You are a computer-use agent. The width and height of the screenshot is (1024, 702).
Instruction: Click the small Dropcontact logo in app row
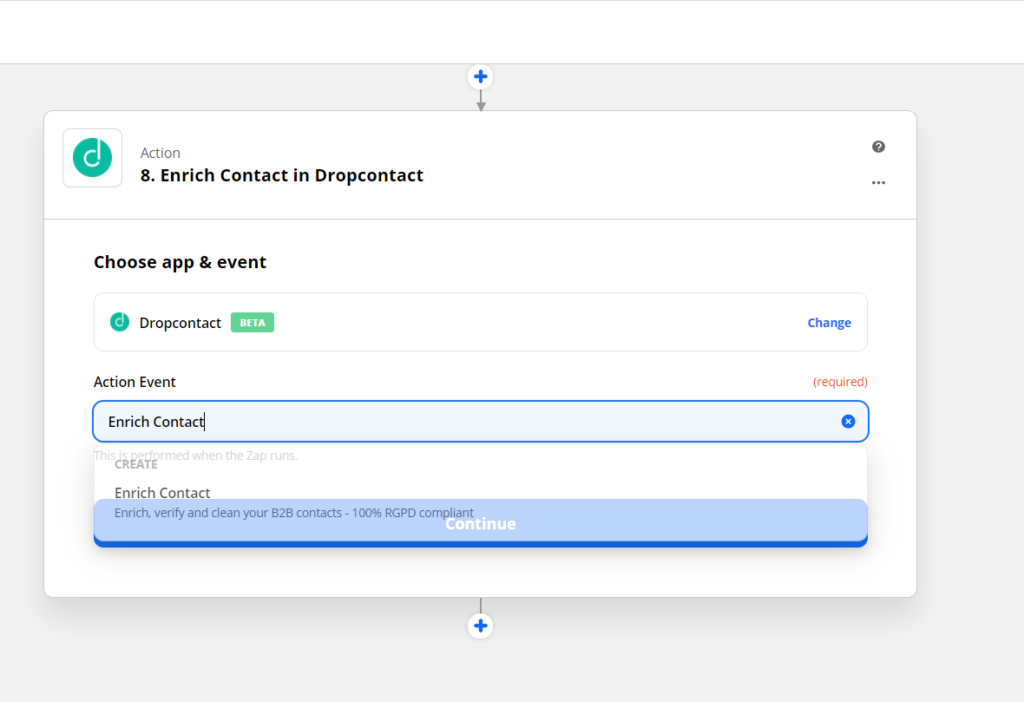pyautogui.click(x=120, y=322)
